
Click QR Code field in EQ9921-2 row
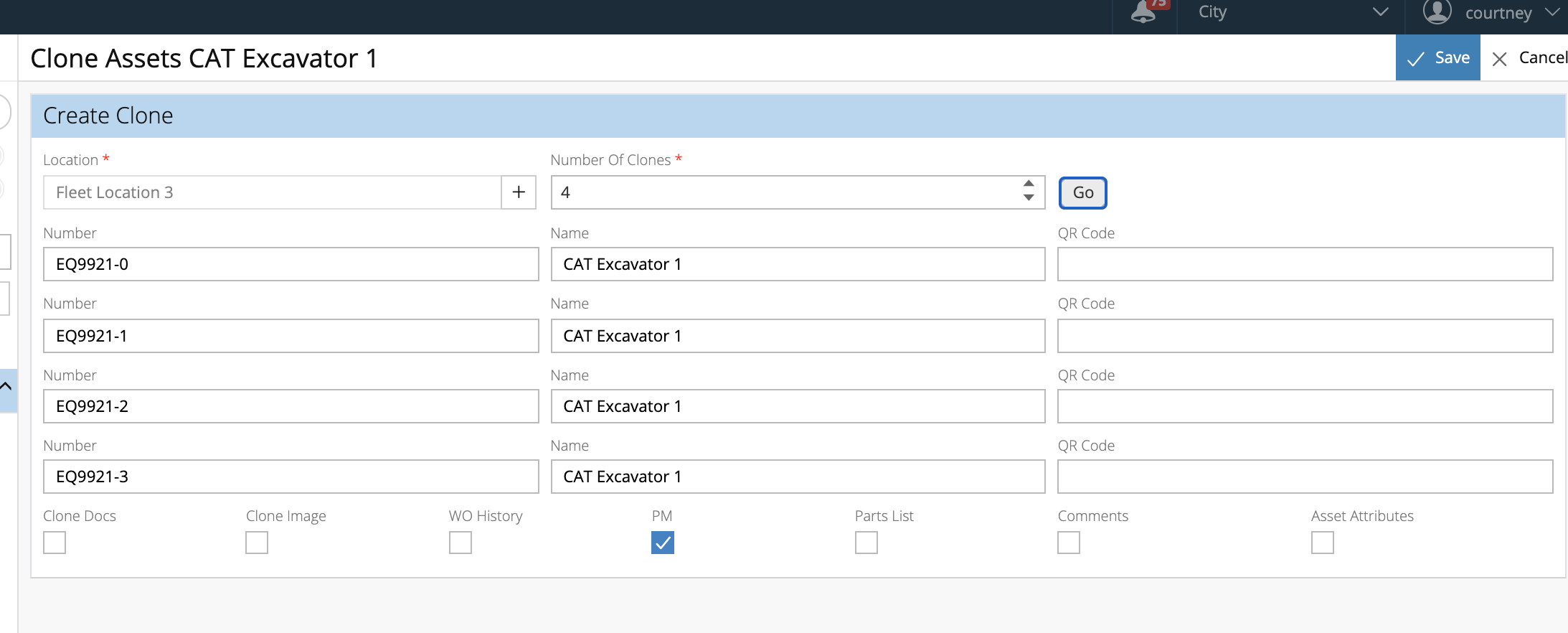[x=1305, y=406]
